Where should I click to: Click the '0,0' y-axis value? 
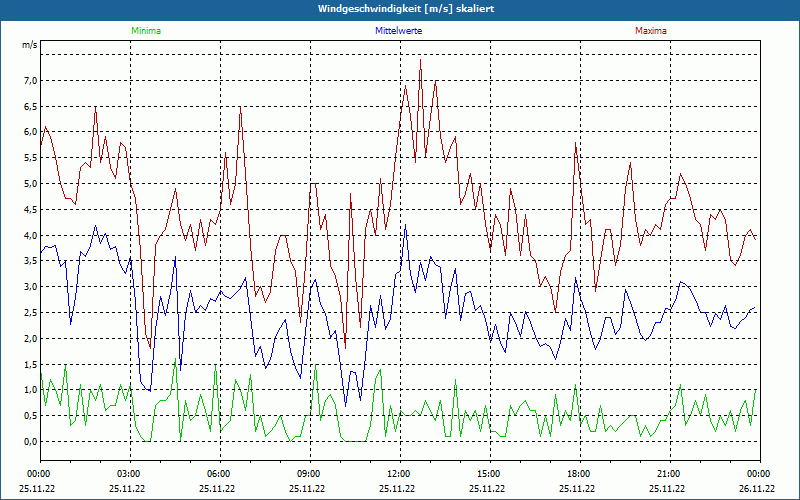click(x=31, y=441)
